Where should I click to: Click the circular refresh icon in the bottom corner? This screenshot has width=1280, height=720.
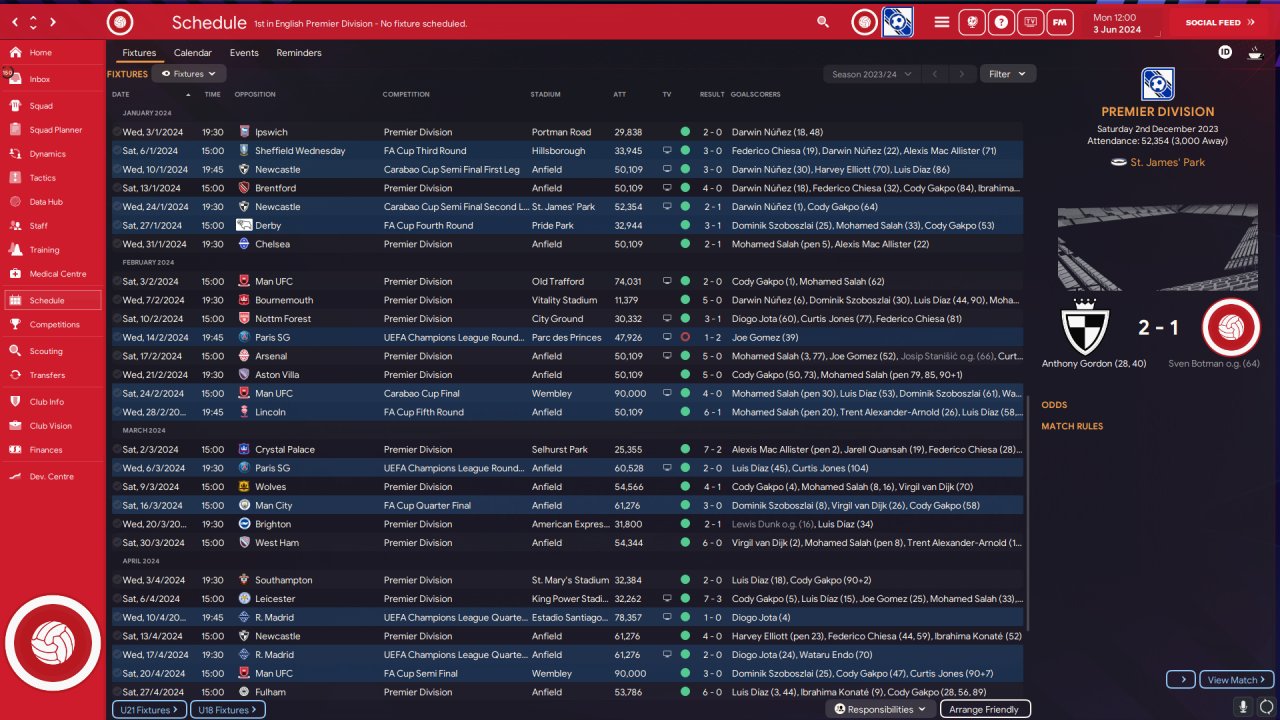tap(1267, 707)
